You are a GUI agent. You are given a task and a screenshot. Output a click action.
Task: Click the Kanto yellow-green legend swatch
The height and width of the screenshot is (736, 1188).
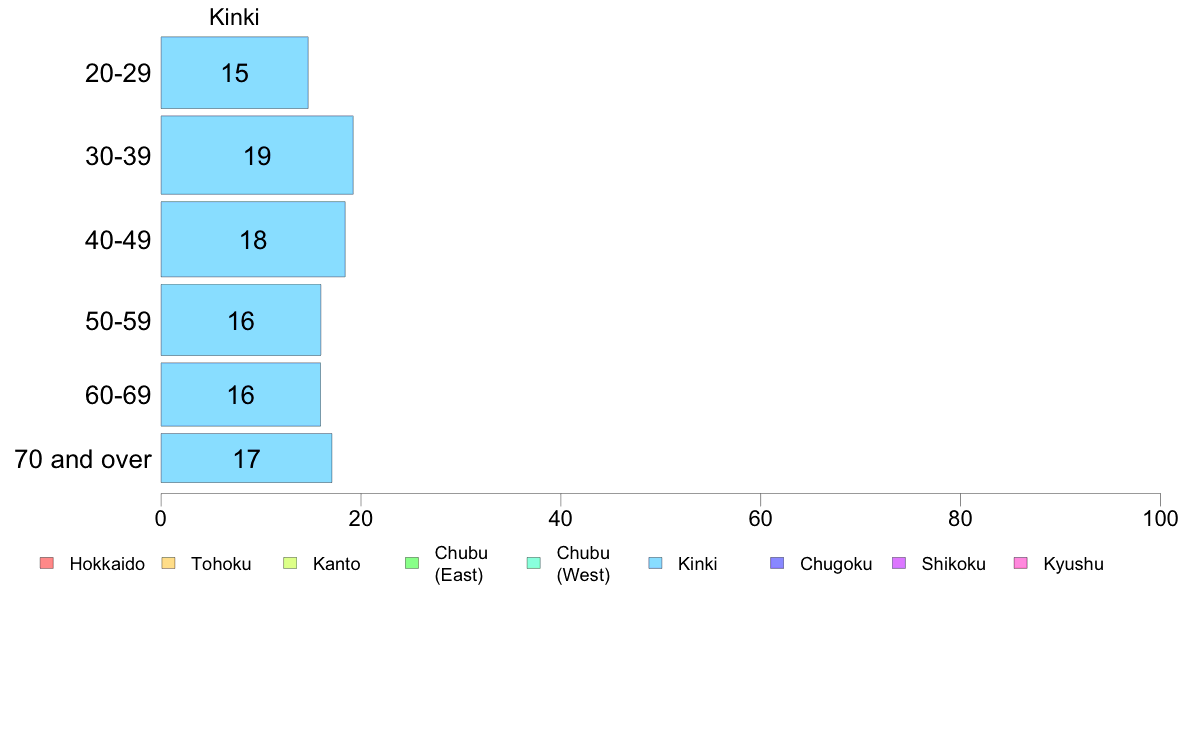tap(290, 563)
